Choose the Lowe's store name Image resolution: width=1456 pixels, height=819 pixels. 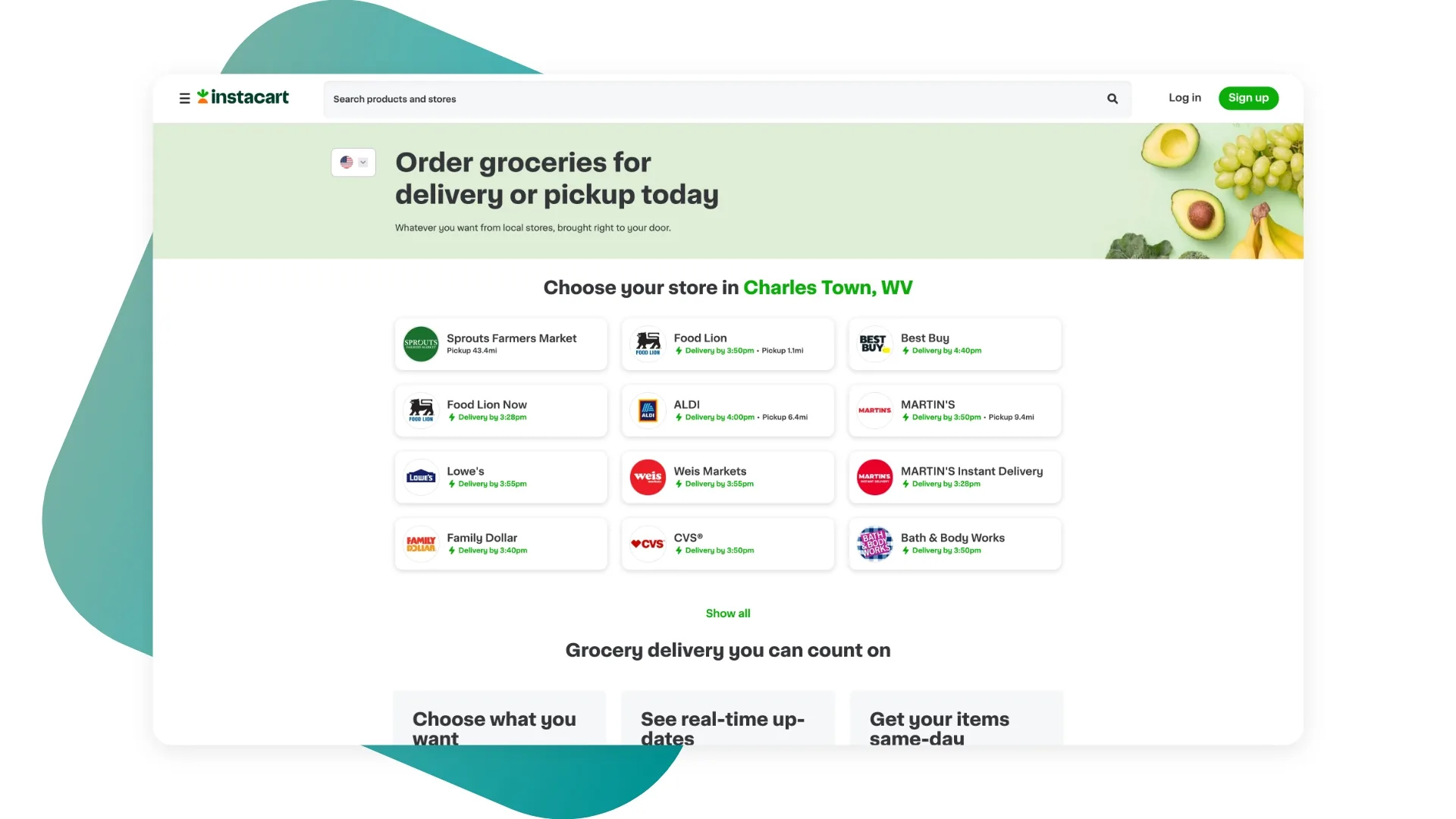coord(465,472)
